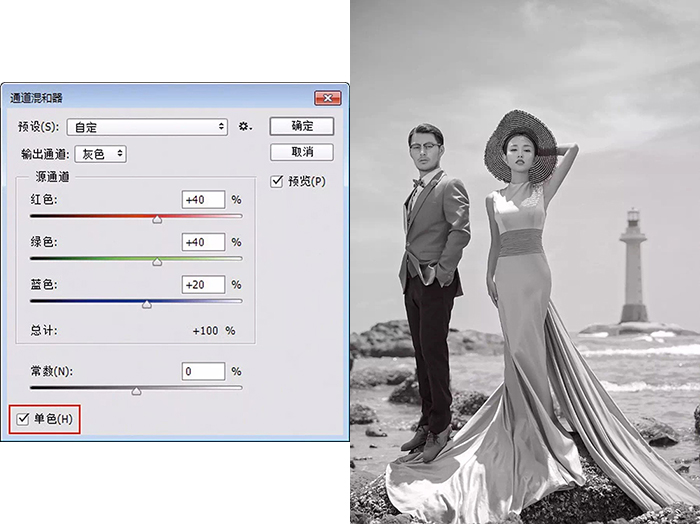
Task: Click the 红色 percentage input field
Action: [204, 200]
